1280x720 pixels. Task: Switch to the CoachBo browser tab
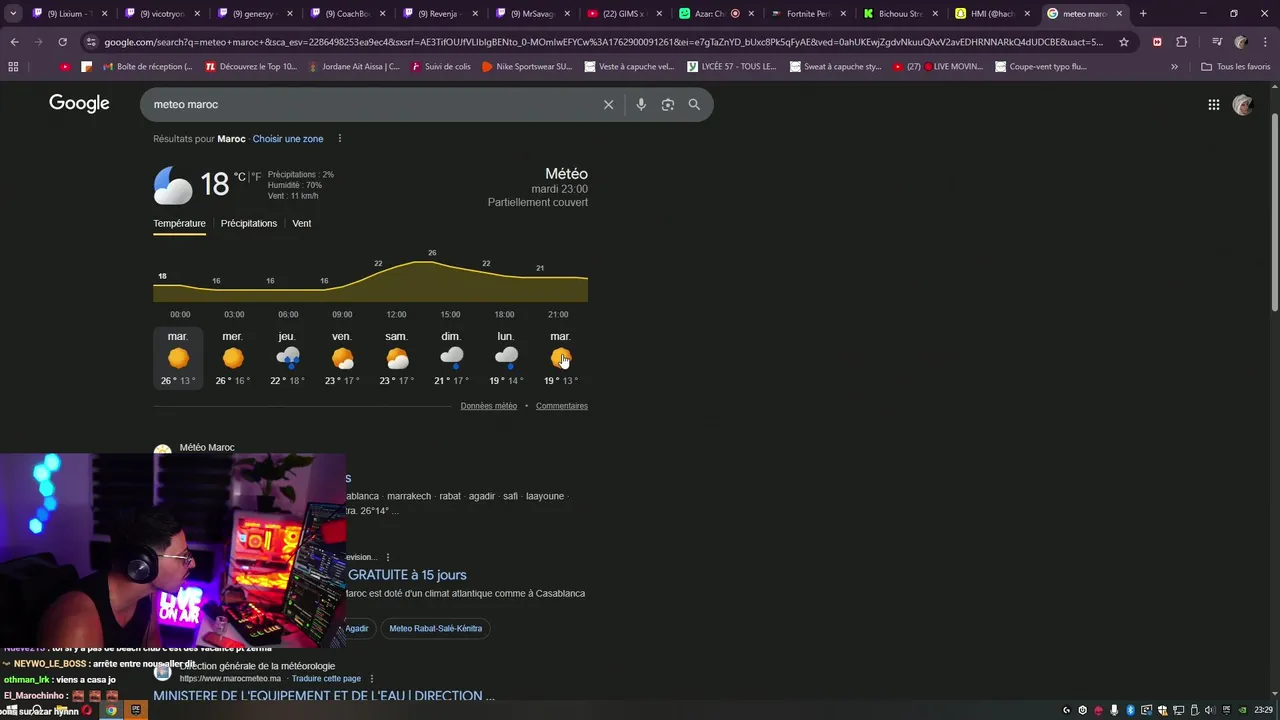click(347, 14)
